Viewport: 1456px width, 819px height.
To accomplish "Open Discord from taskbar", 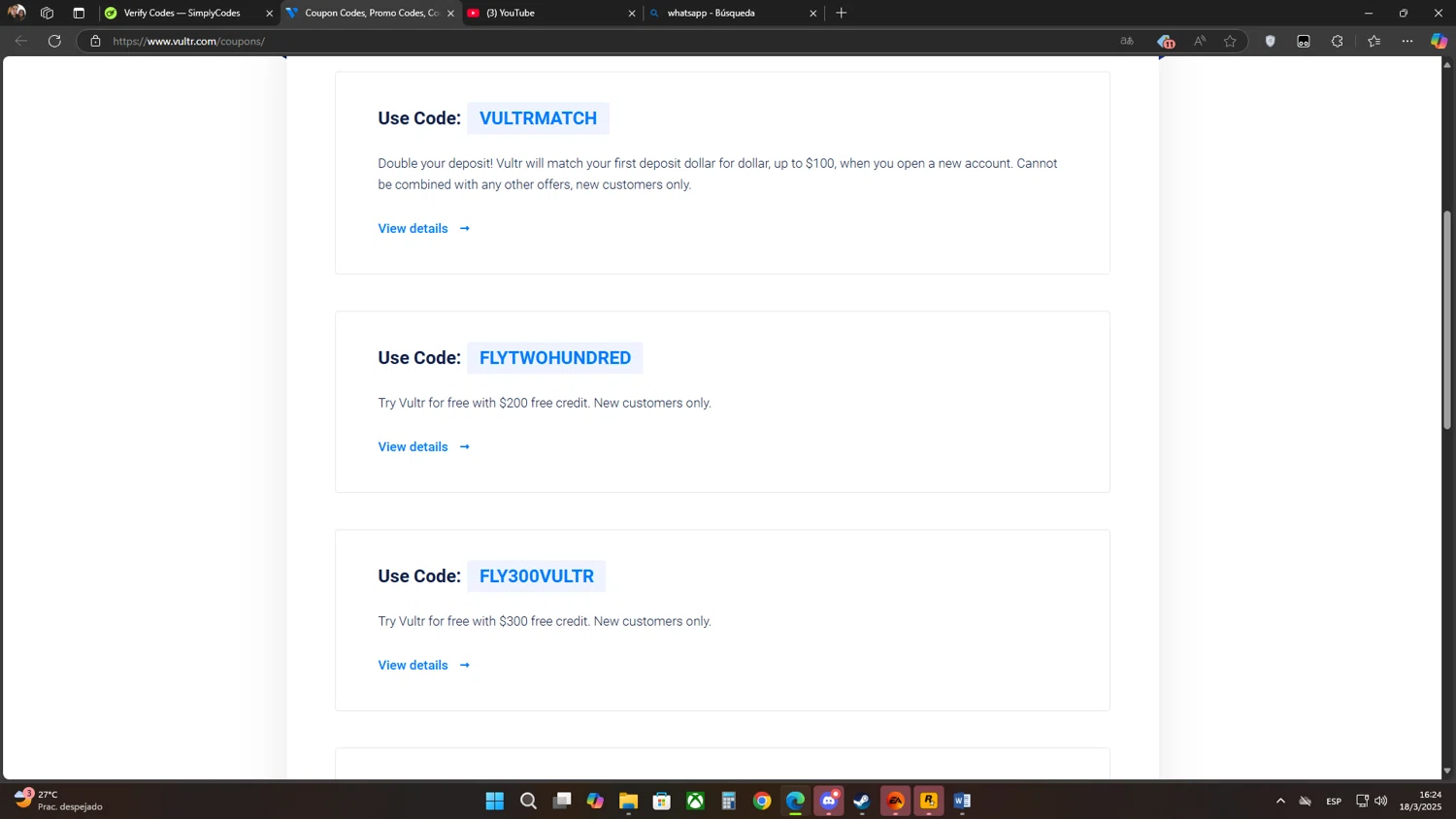I will 829,801.
